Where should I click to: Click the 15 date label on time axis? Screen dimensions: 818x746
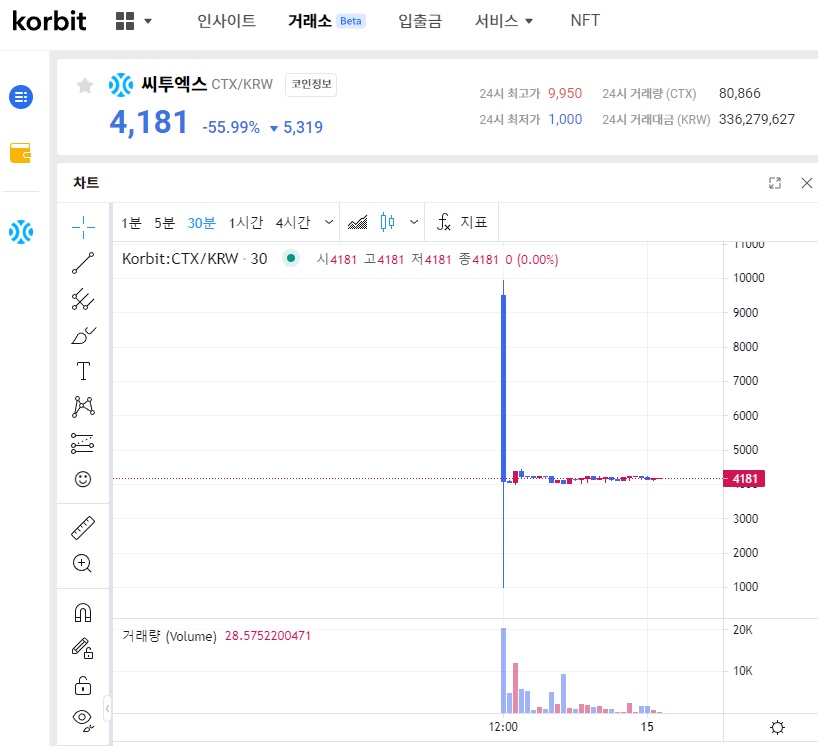(x=647, y=727)
